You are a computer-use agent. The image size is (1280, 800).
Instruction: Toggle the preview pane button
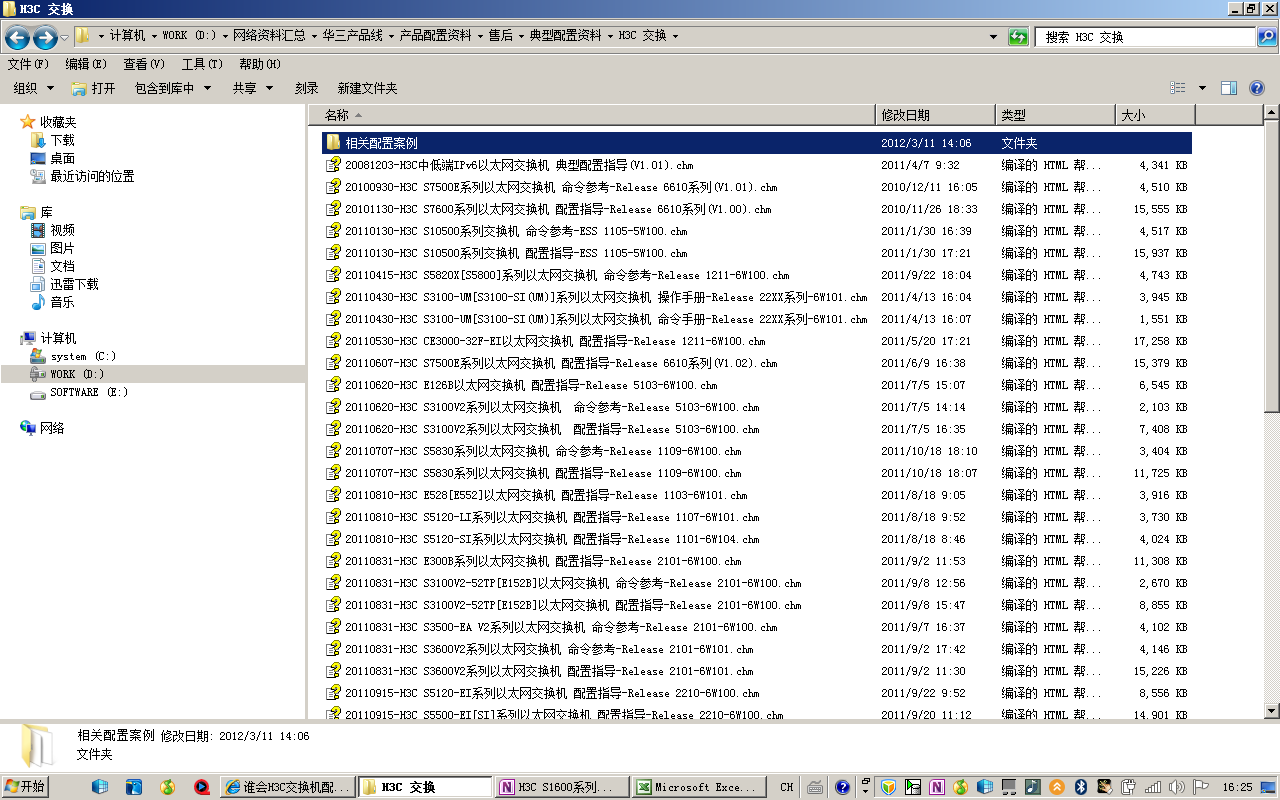[1229, 88]
